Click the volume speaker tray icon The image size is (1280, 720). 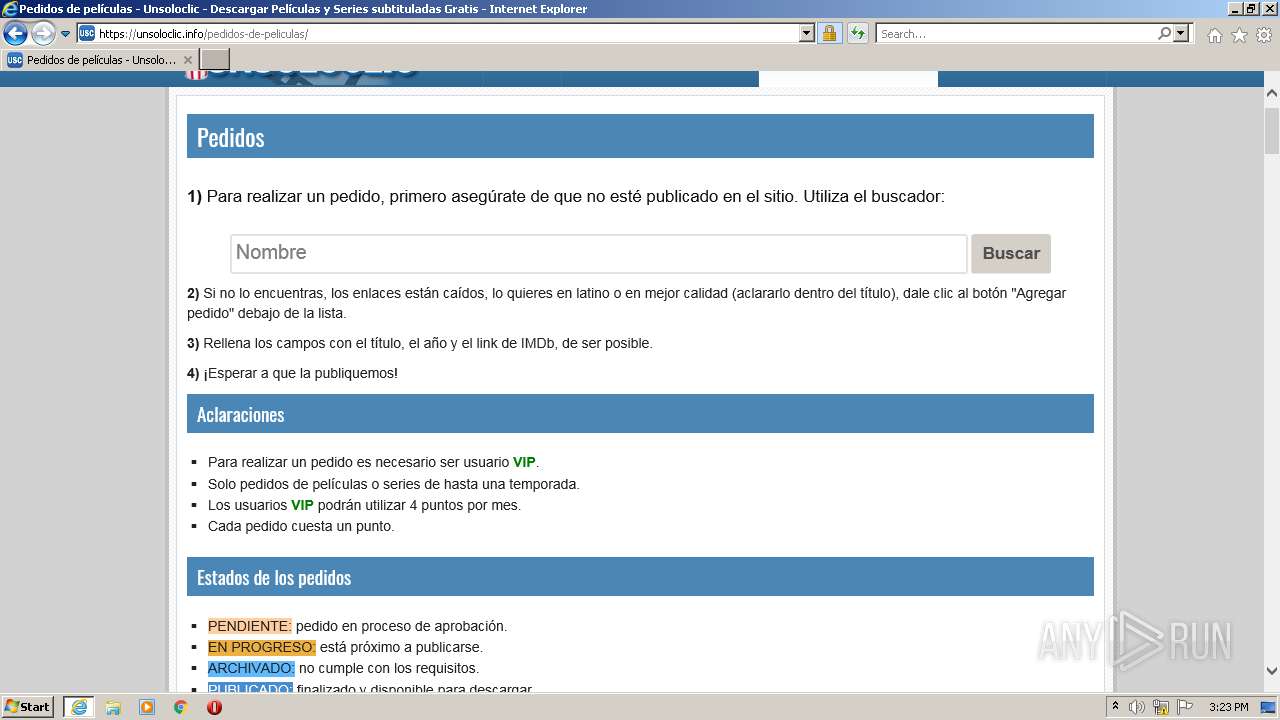coord(1137,707)
